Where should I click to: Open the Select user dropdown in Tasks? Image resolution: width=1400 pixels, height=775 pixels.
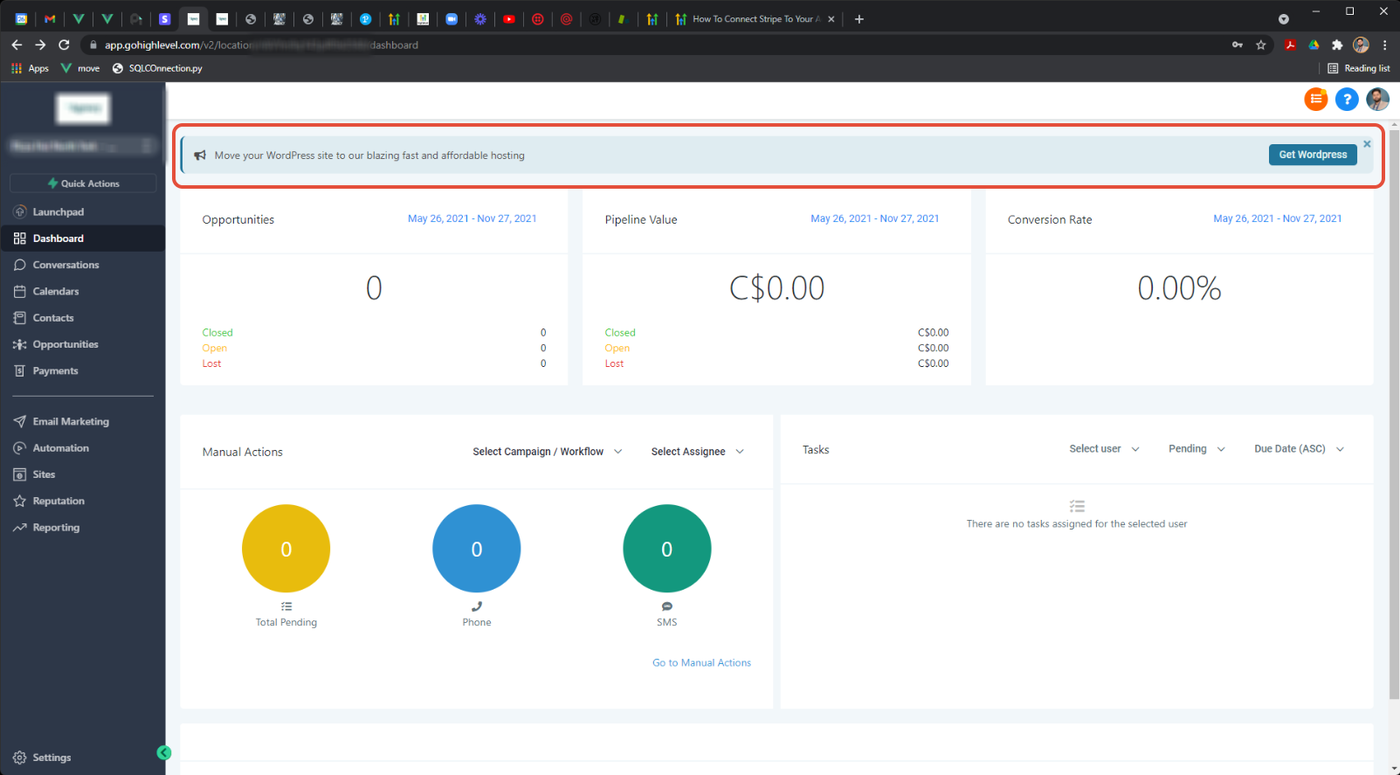[x=1104, y=449]
